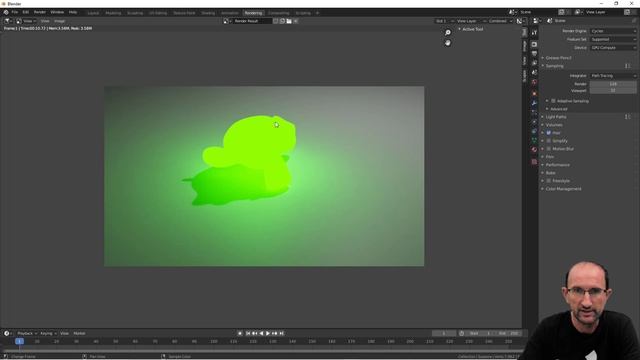Viewport: 640px width, 360px height.
Task: Click the open image folder icon
Action: click(289, 21)
